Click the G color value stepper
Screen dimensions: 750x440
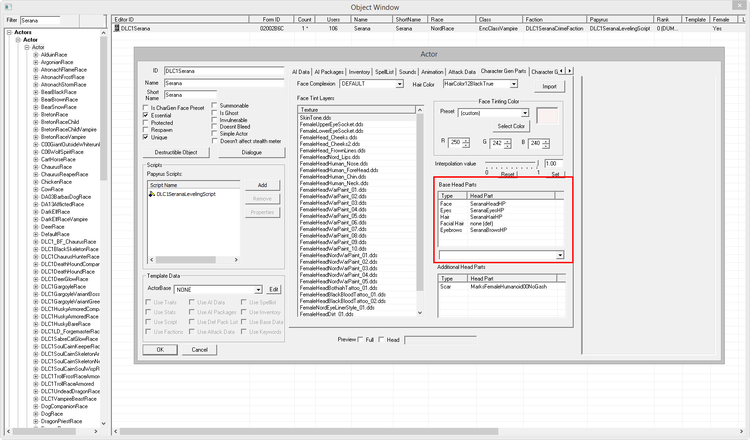(507, 143)
